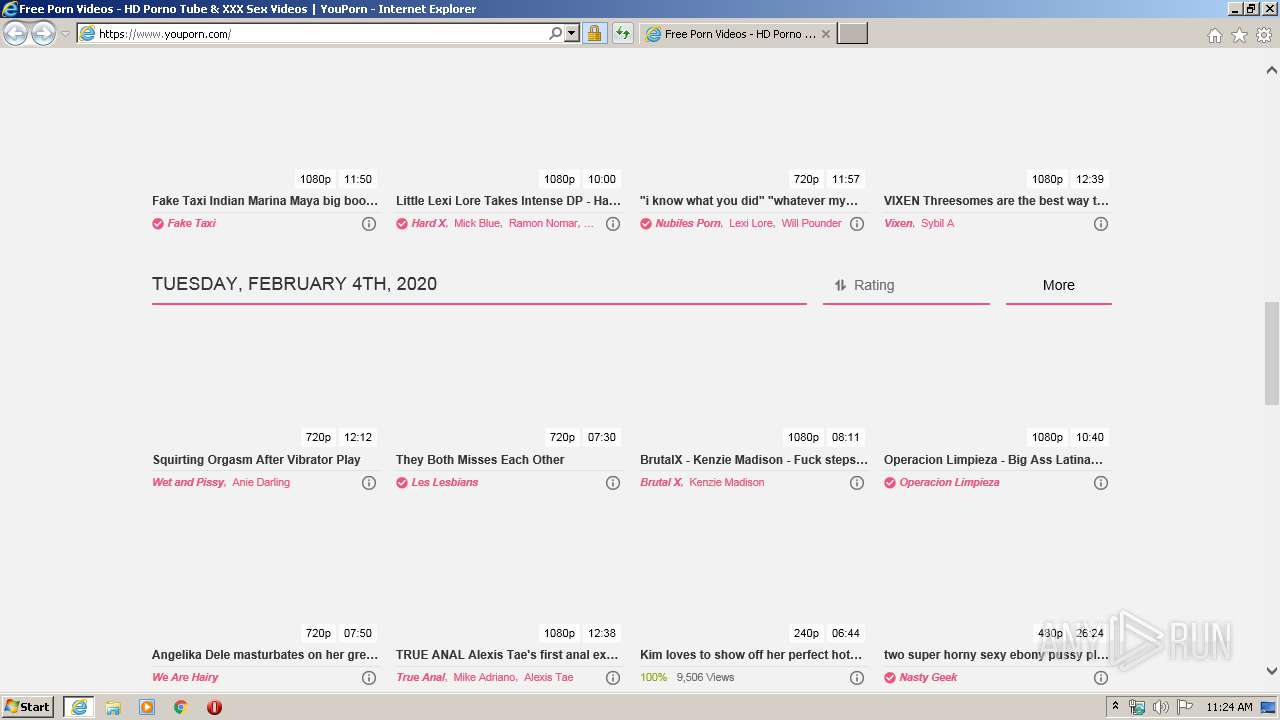This screenshot has width=1280, height=720.
Task: Open the Tools gear menu
Action: (x=1264, y=35)
